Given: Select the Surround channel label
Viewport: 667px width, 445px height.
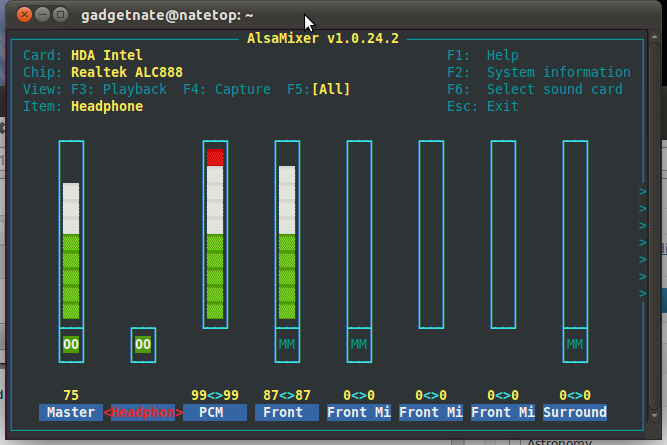Looking at the screenshot, I should [575, 412].
